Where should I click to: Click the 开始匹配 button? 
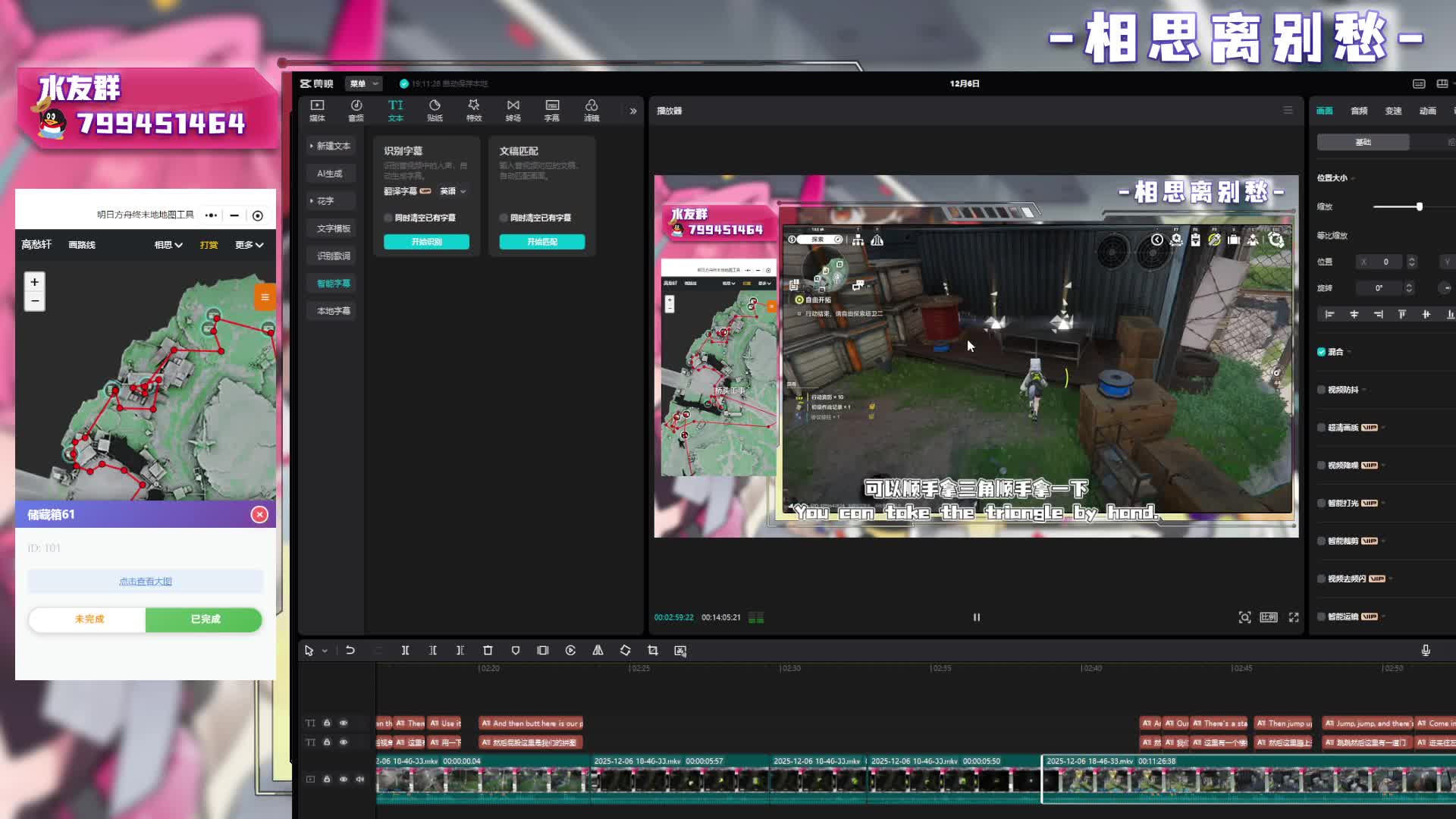click(x=541, y=242)
